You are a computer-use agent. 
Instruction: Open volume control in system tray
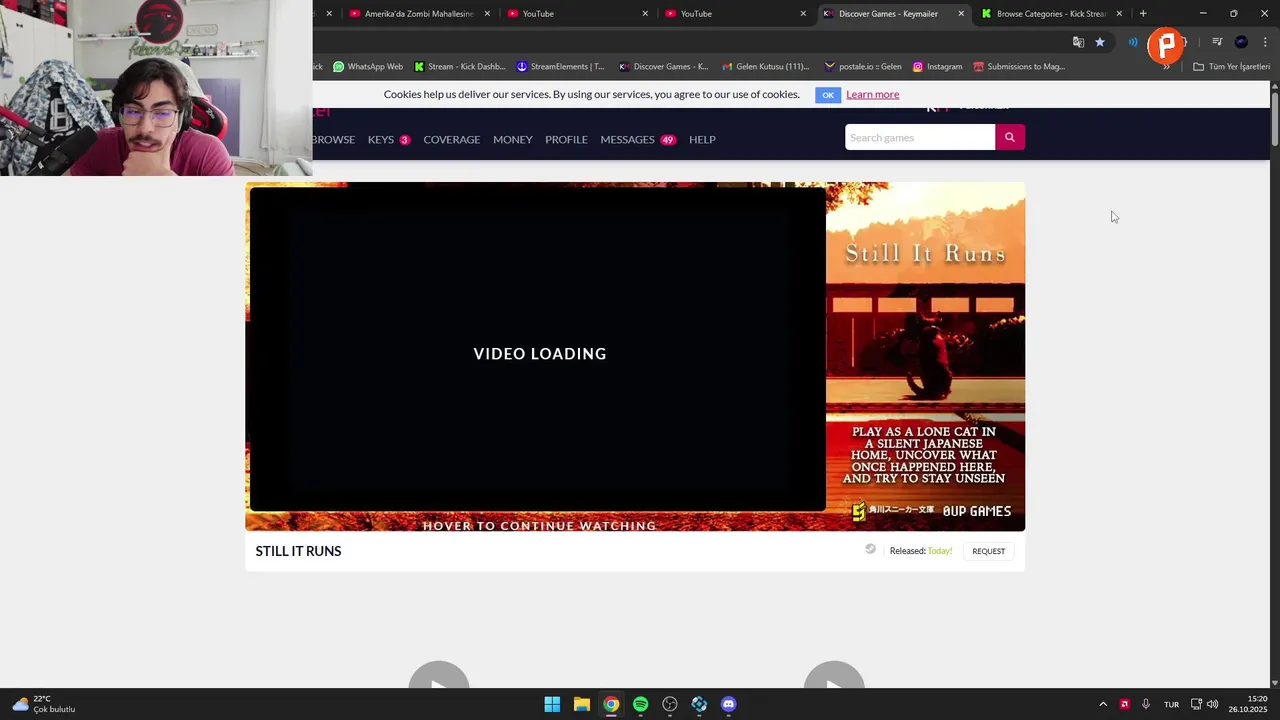(x=1212, y=704)
